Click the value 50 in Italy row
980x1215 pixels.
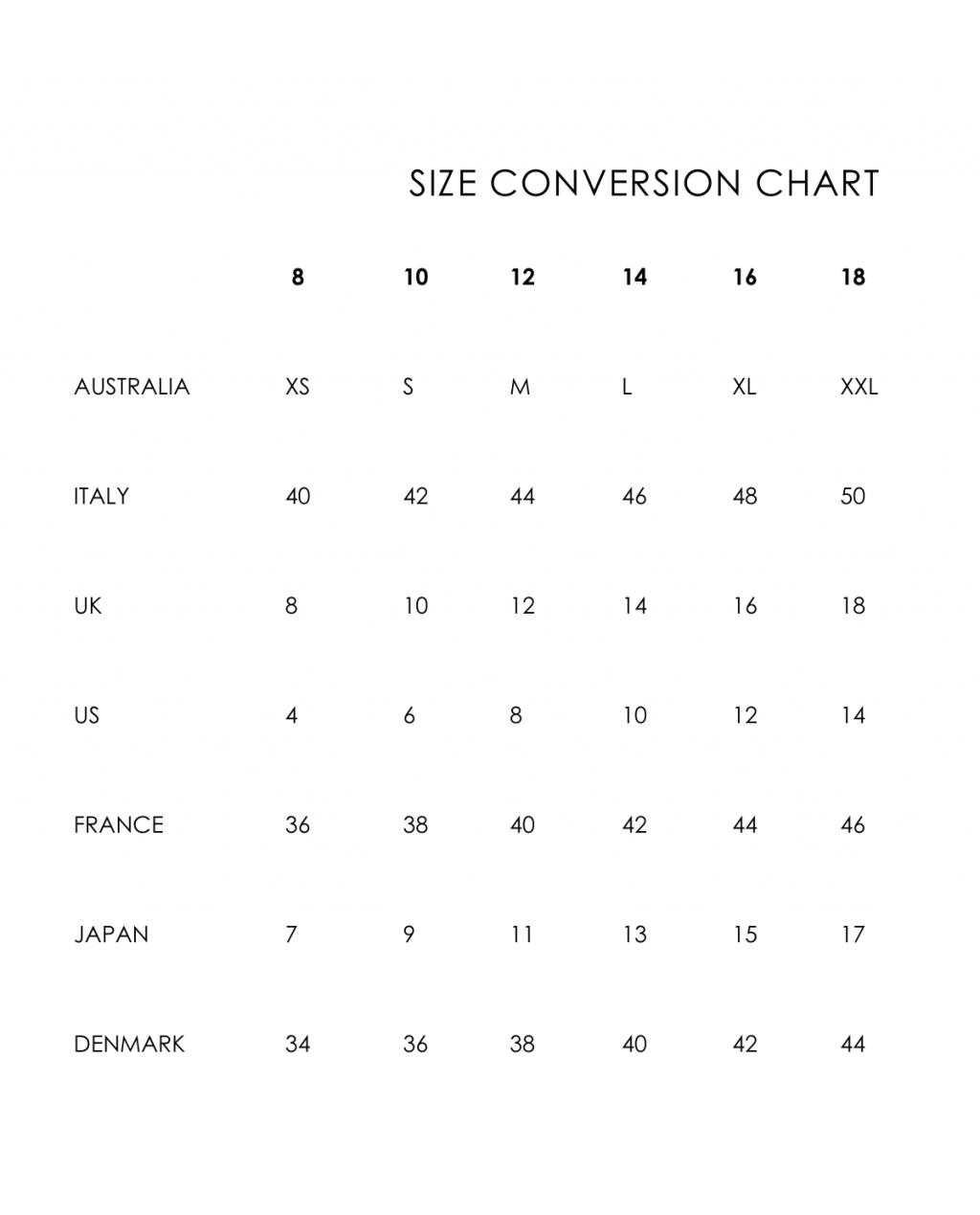pos(853,496)
